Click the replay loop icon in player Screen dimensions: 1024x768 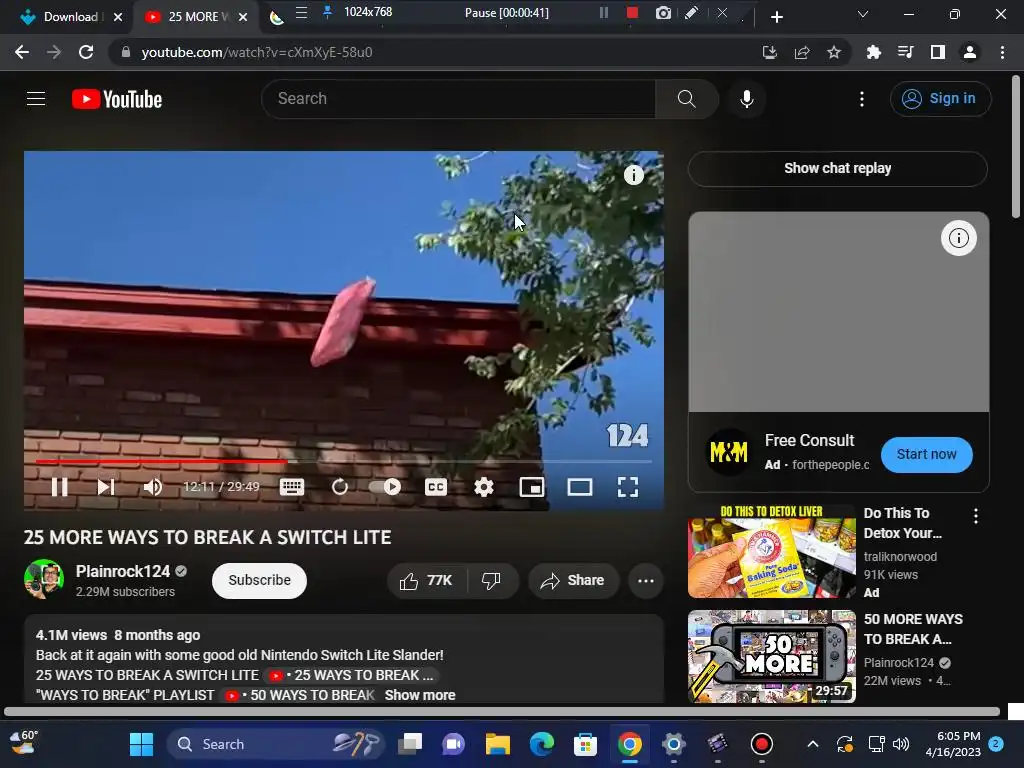click(x=340, y=487)
